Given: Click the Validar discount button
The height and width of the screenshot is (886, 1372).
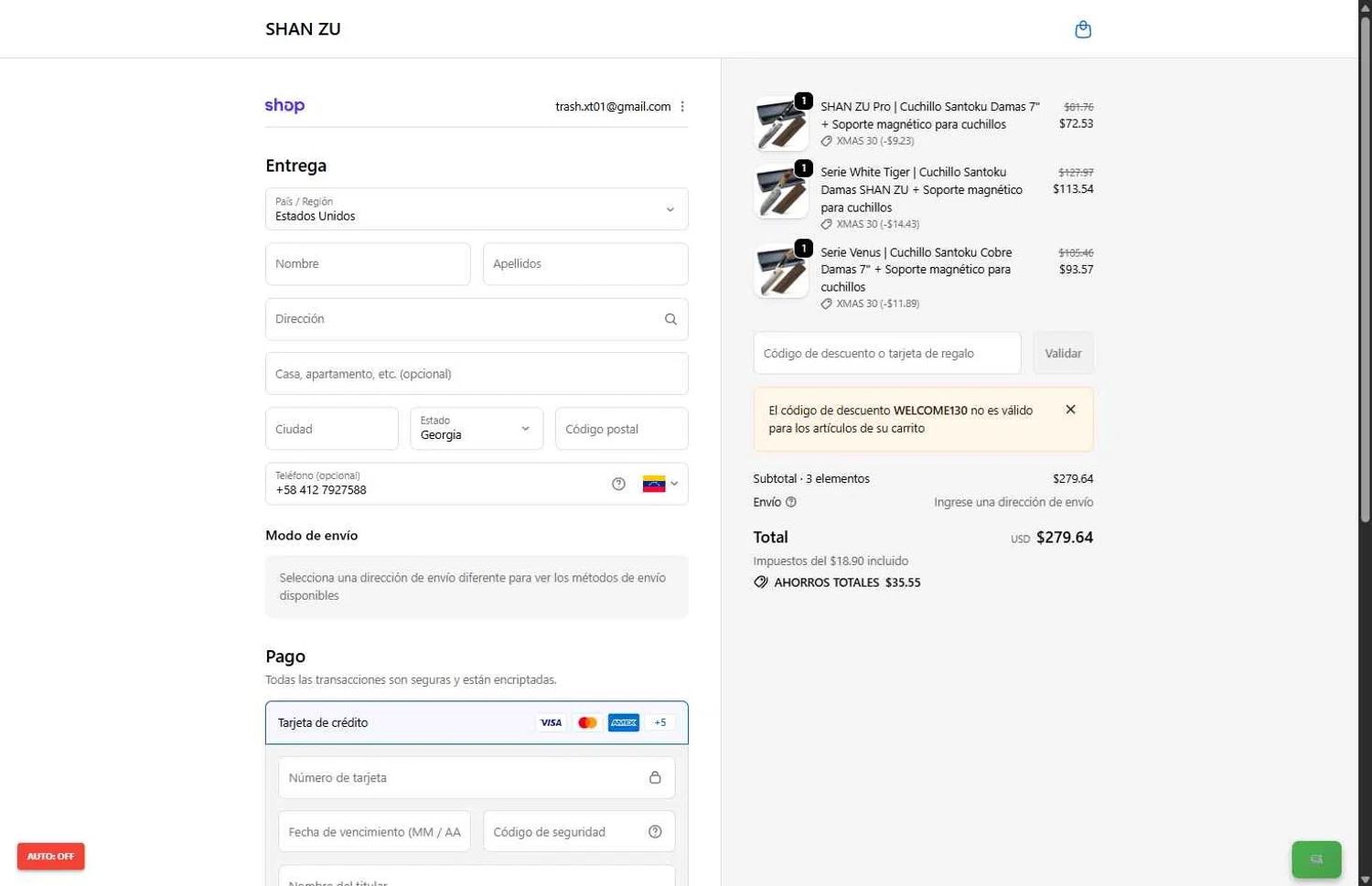Looking at the screenshot, I should (x=1063, y=353).
